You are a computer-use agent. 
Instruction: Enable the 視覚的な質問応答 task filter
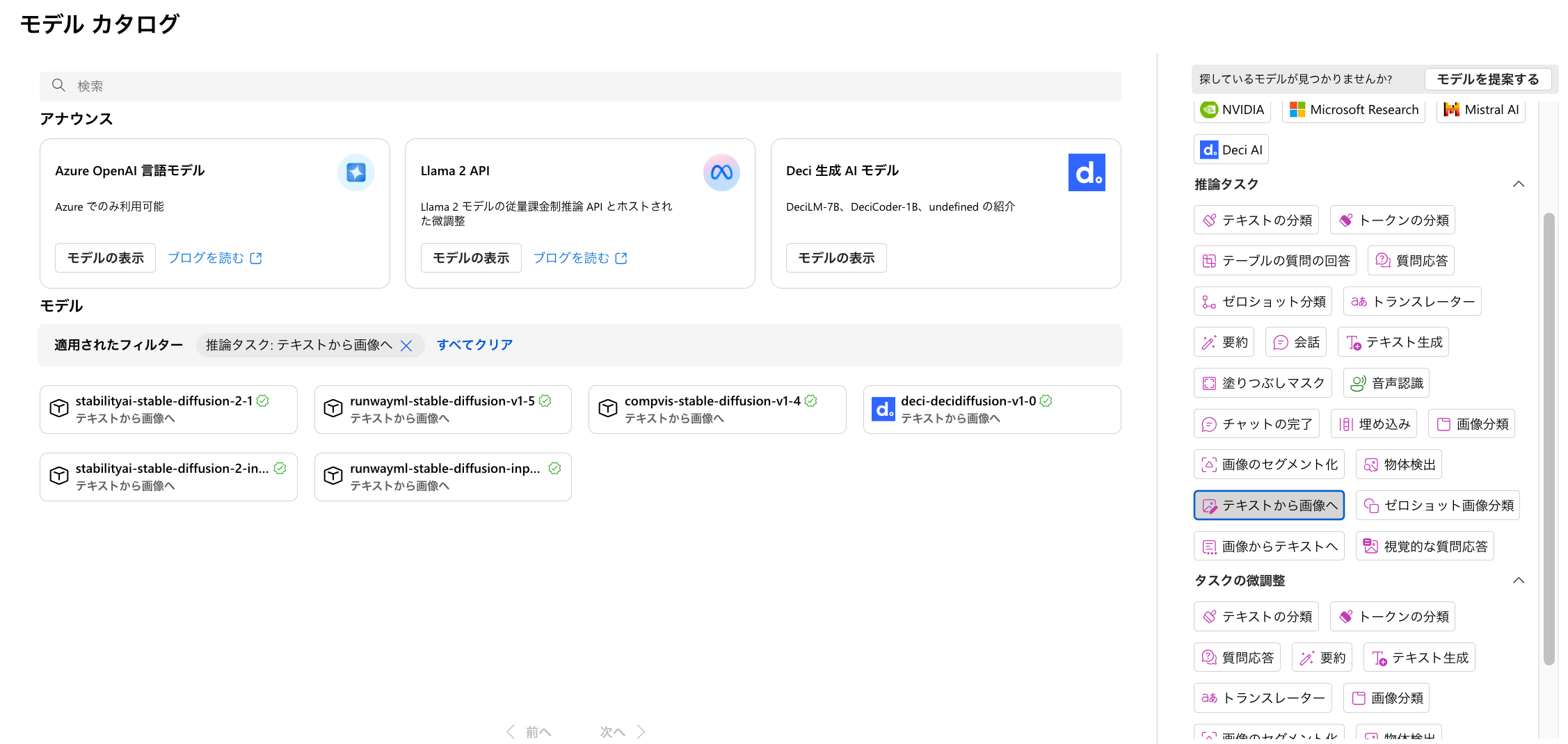click(1425, 547)
